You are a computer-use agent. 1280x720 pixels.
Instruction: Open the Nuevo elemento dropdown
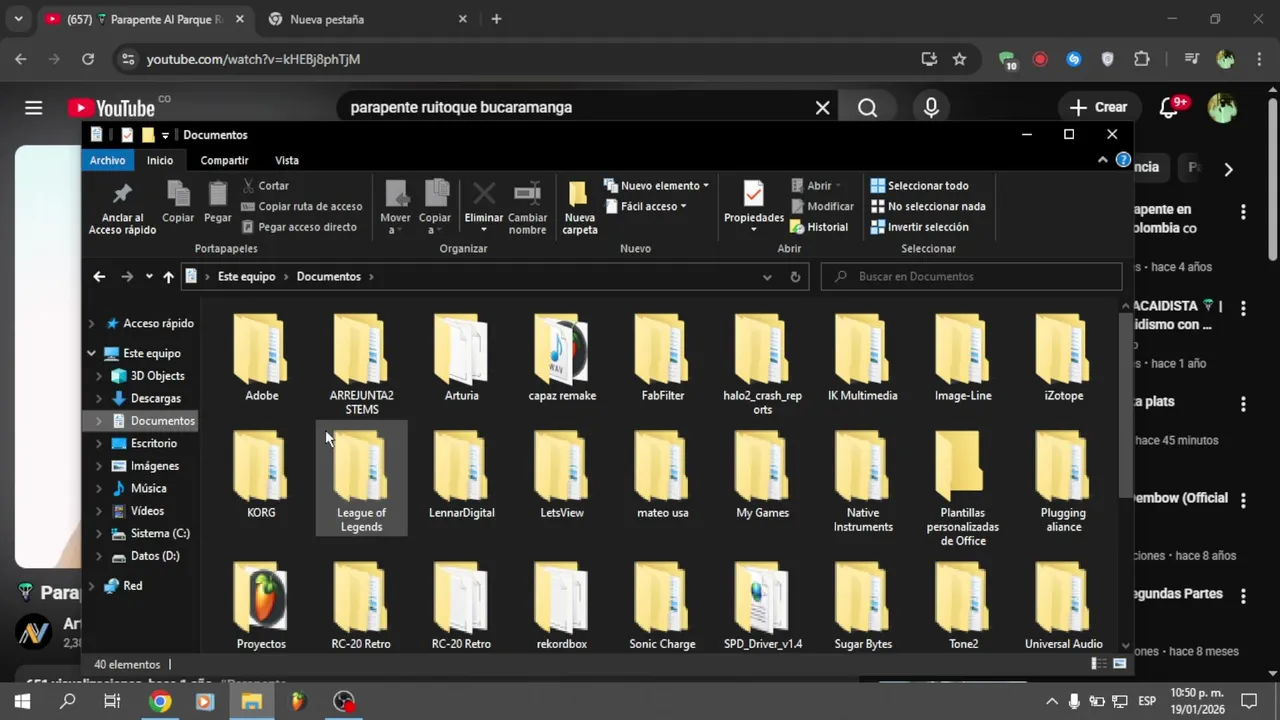(657, 185)
